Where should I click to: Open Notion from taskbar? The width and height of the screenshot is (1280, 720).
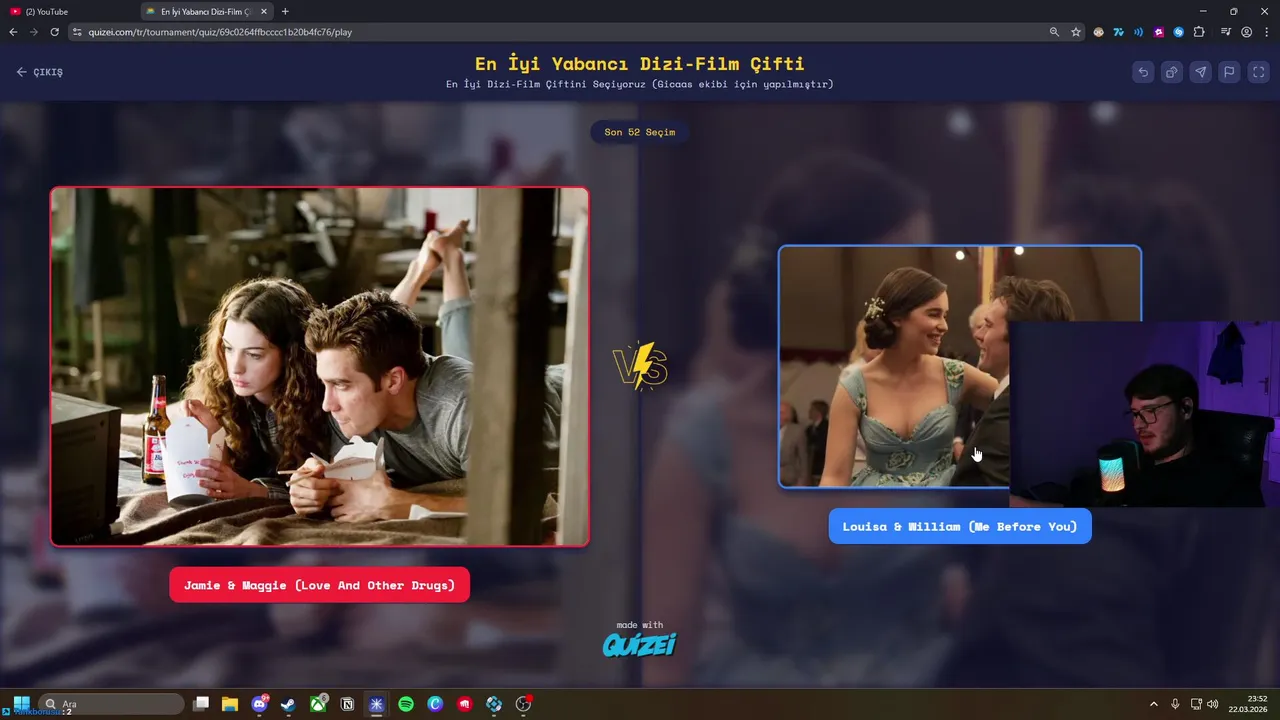click(x=347, y=704)
